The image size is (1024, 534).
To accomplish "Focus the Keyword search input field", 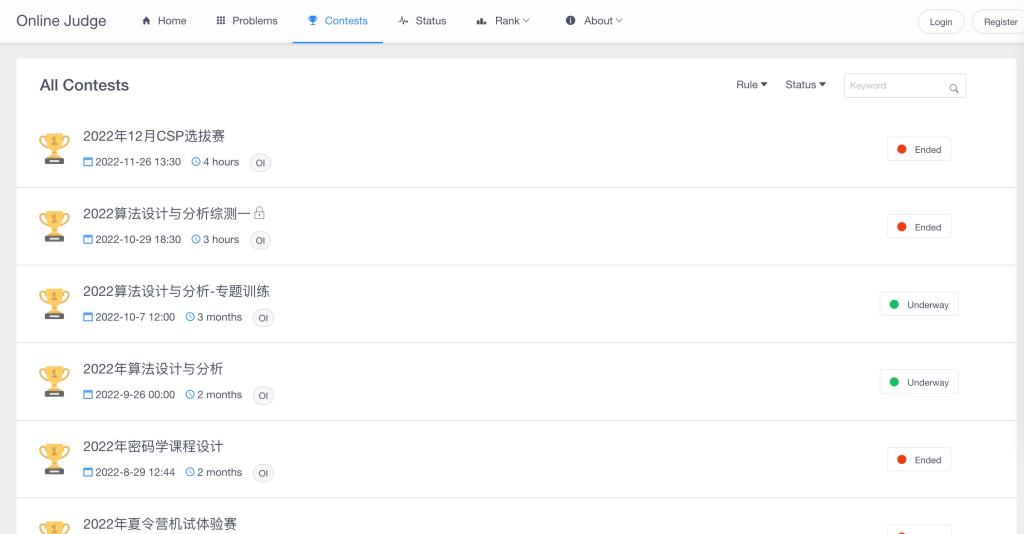I will coord(895,86).
